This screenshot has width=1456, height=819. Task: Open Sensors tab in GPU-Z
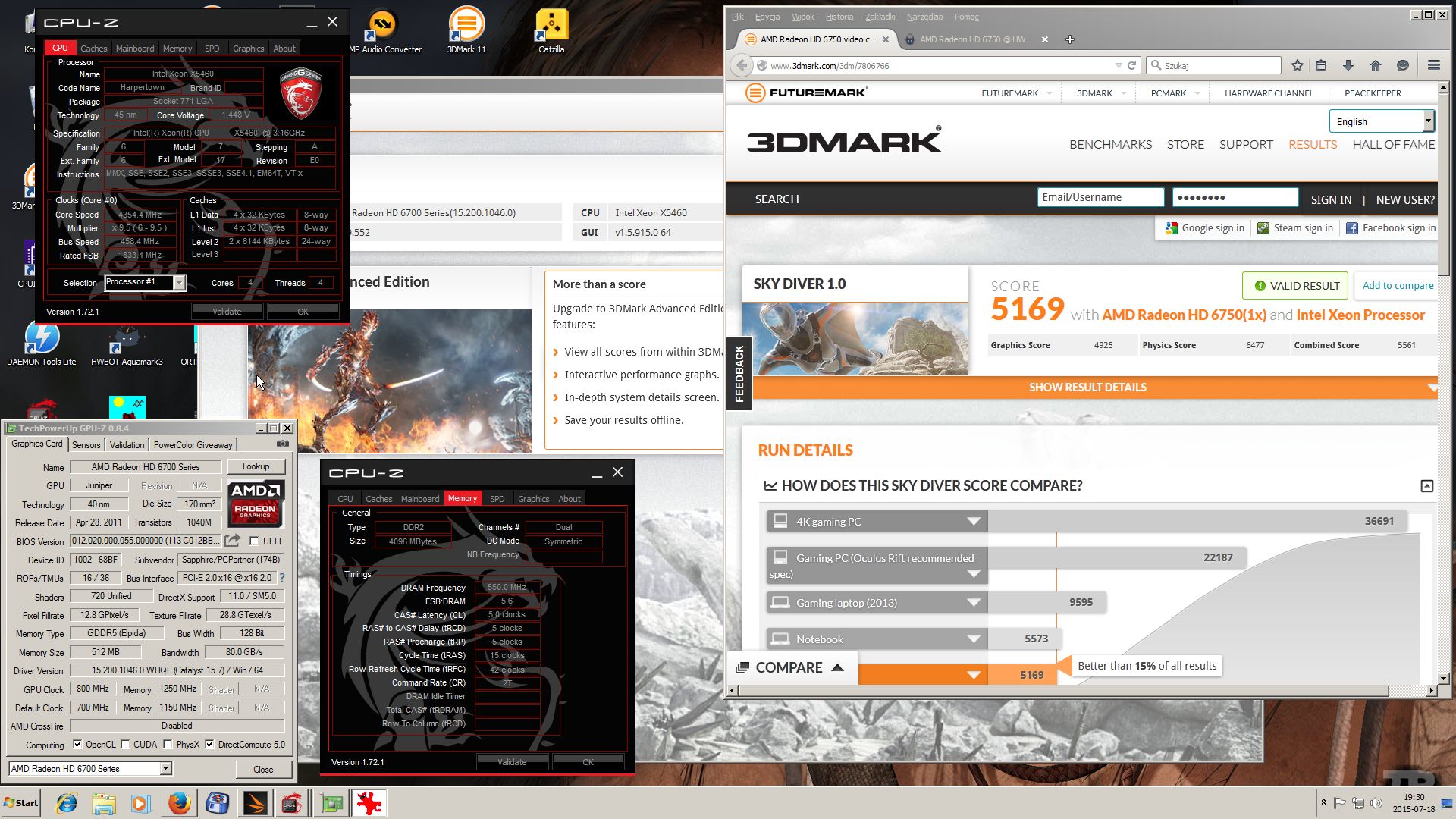coord(86,445)
